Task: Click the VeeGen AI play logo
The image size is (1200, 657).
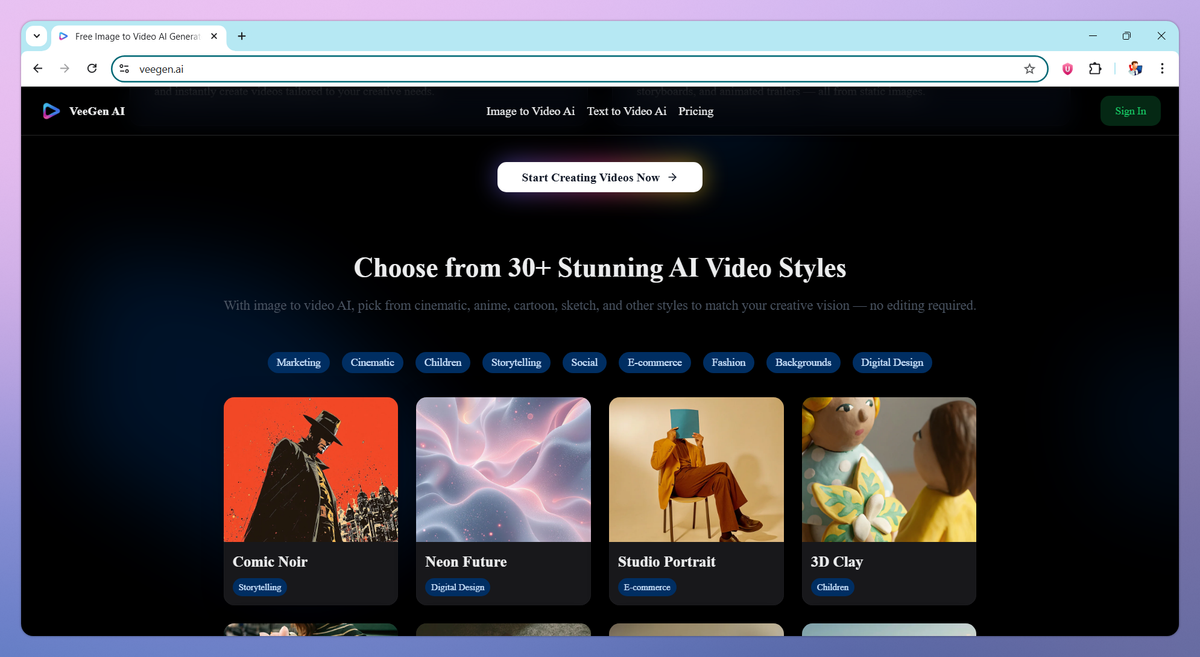Action: (x=51, y=111)
